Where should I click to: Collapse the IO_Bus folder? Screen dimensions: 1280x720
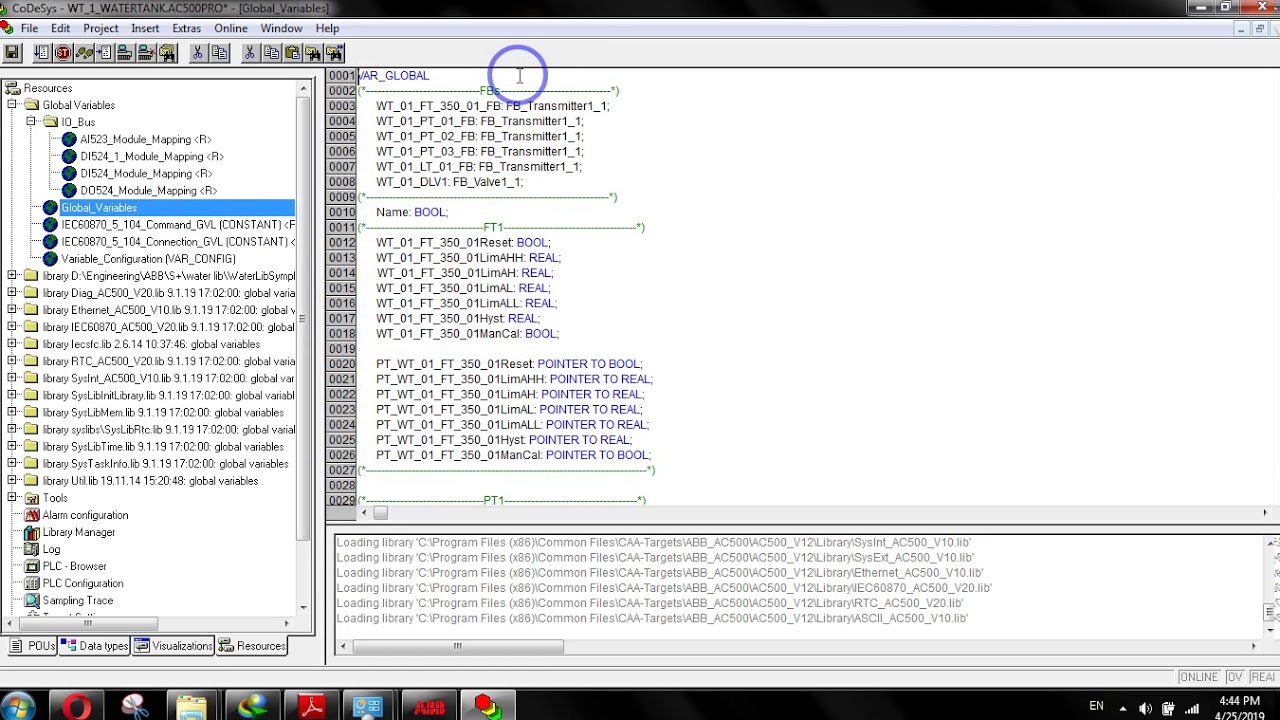coord(31,122)
